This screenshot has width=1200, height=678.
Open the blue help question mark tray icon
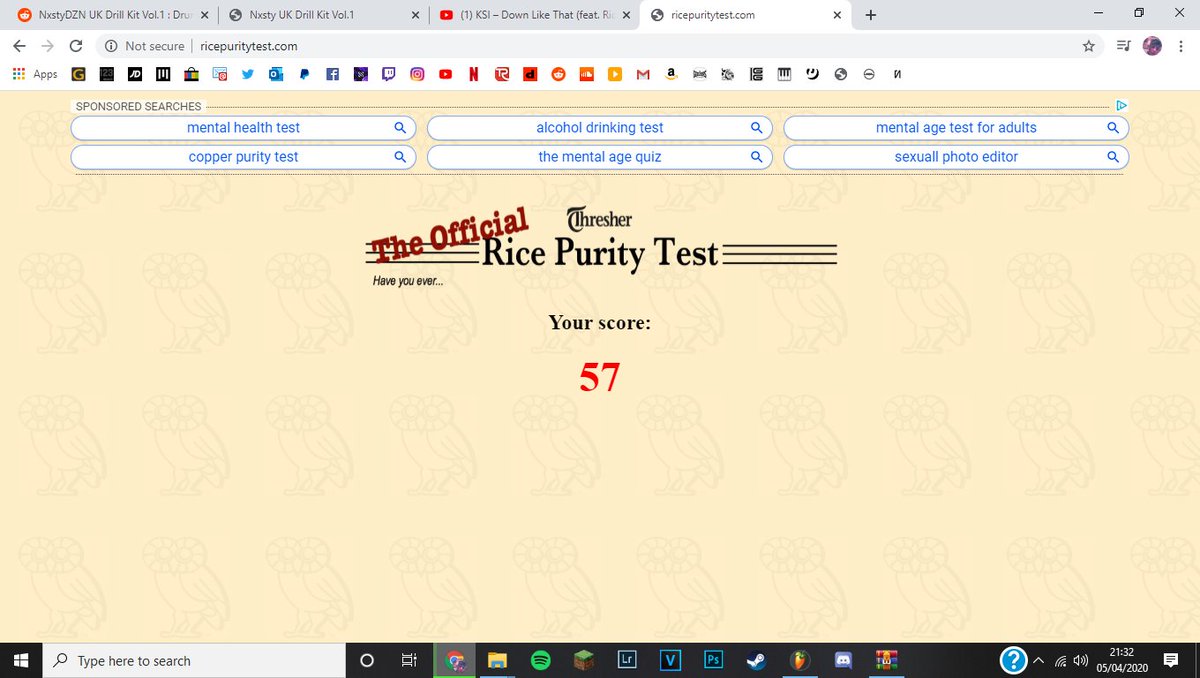click(1014, 660)
